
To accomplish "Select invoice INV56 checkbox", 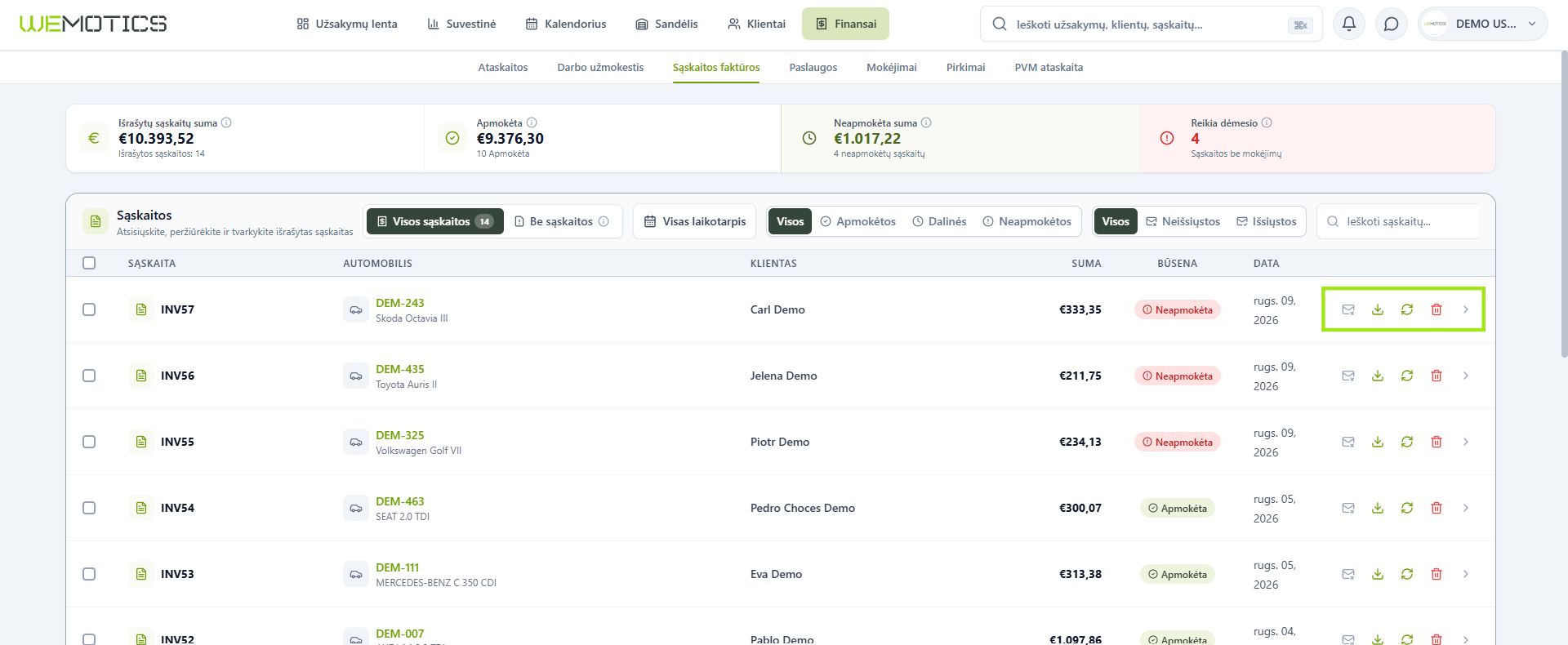I will pos(89,376).
